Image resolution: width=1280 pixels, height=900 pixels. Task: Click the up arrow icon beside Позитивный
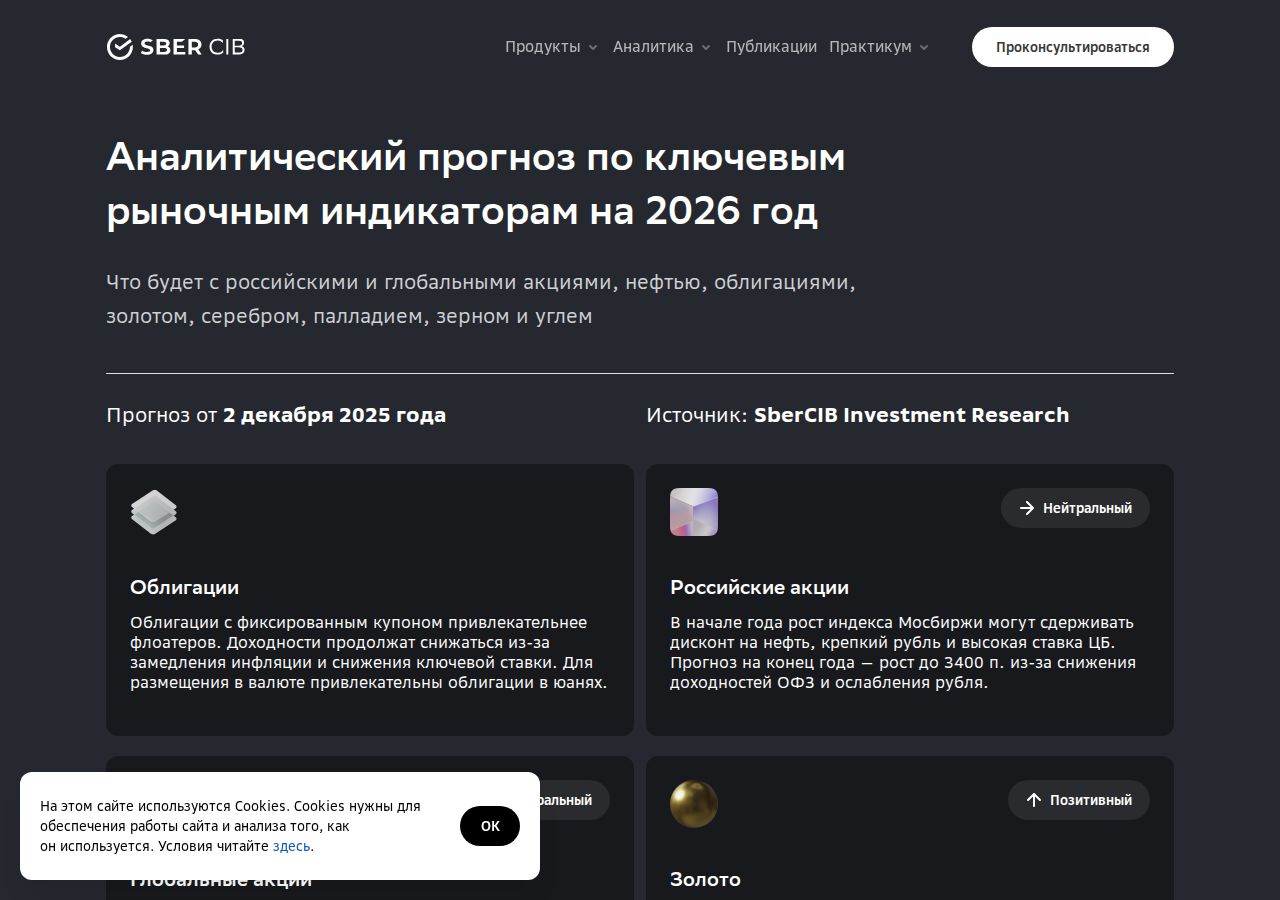(1034, 800)
